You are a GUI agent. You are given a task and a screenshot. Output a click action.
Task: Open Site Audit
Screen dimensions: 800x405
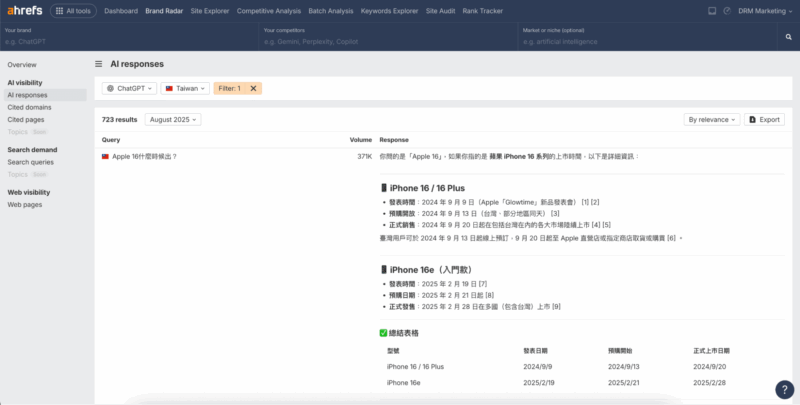(x=440, y=11)
